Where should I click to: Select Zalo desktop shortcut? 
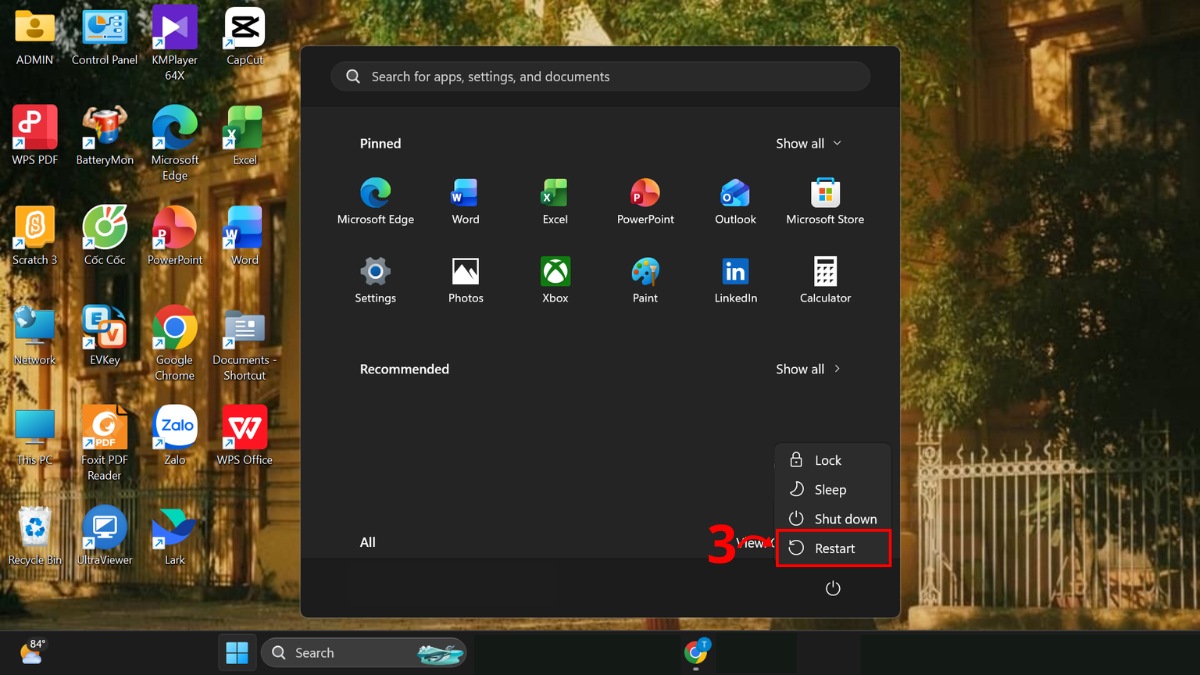tap(175, 436)
